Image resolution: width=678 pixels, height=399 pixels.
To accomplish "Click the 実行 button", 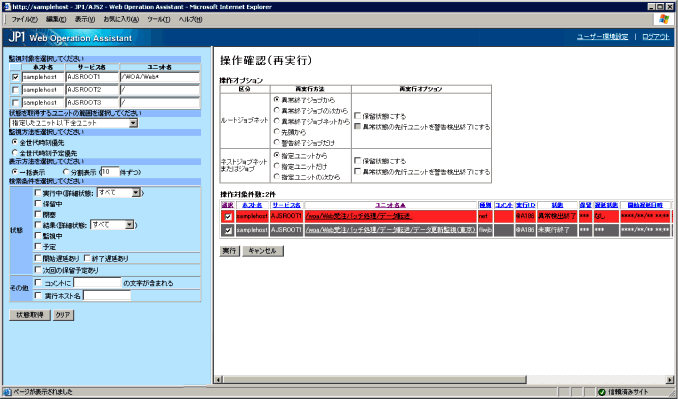I will (229, 251).
